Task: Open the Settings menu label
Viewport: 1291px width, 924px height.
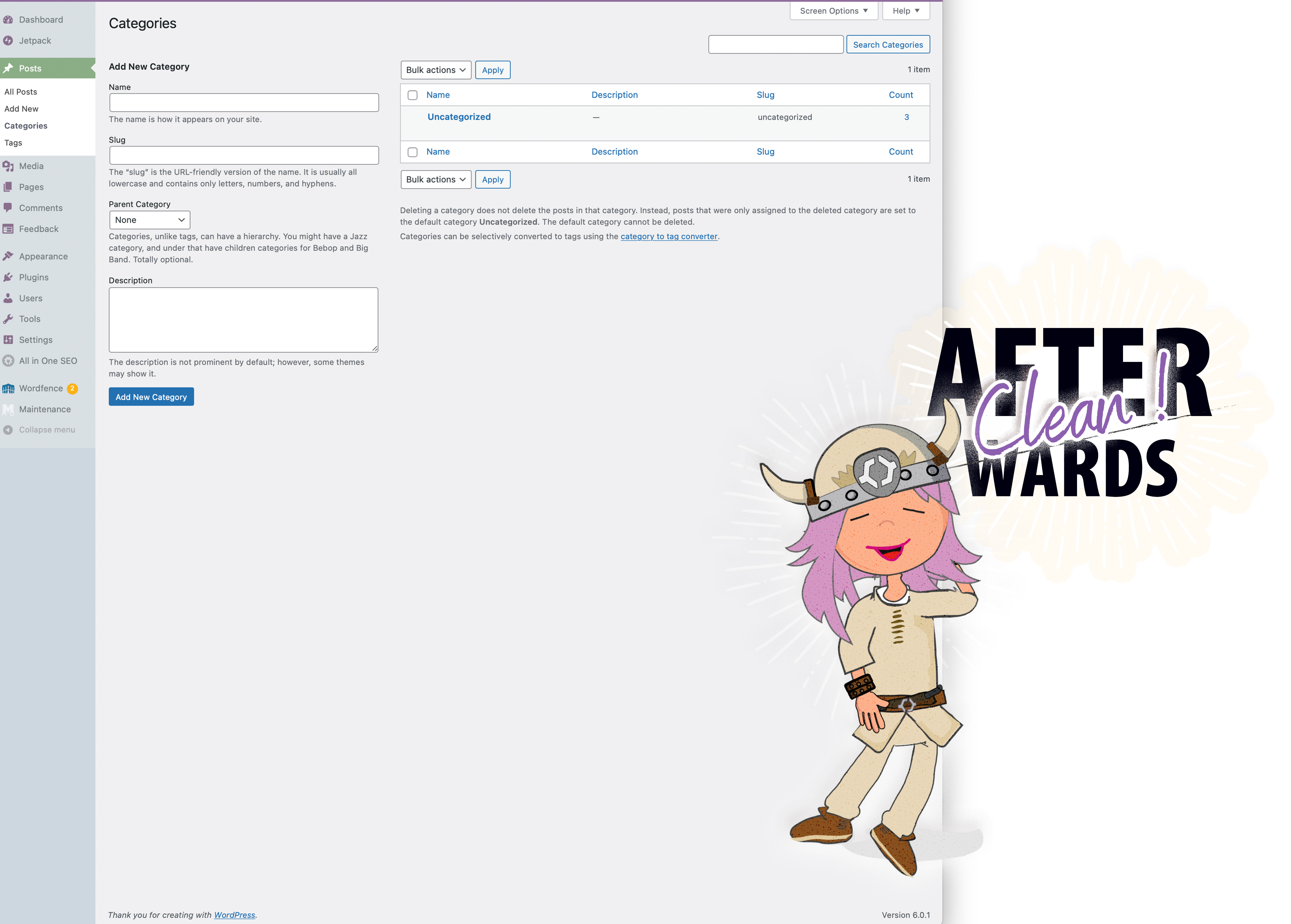Action: [35, 340]
